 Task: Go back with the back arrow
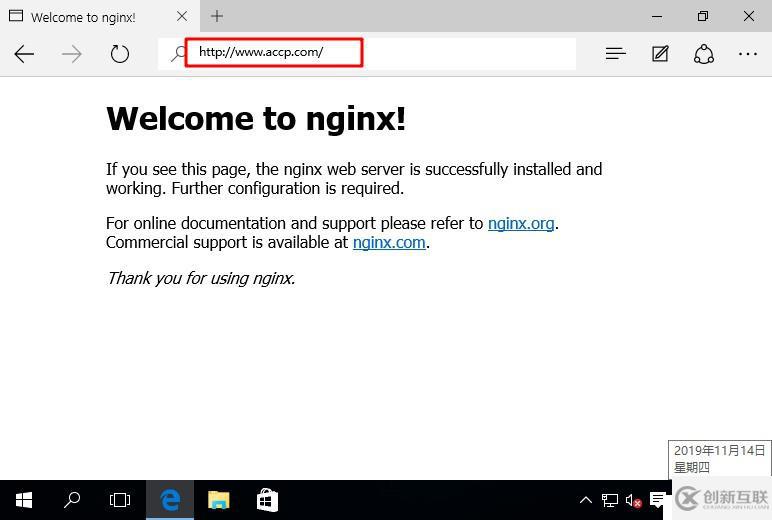[x=24, y=54]
